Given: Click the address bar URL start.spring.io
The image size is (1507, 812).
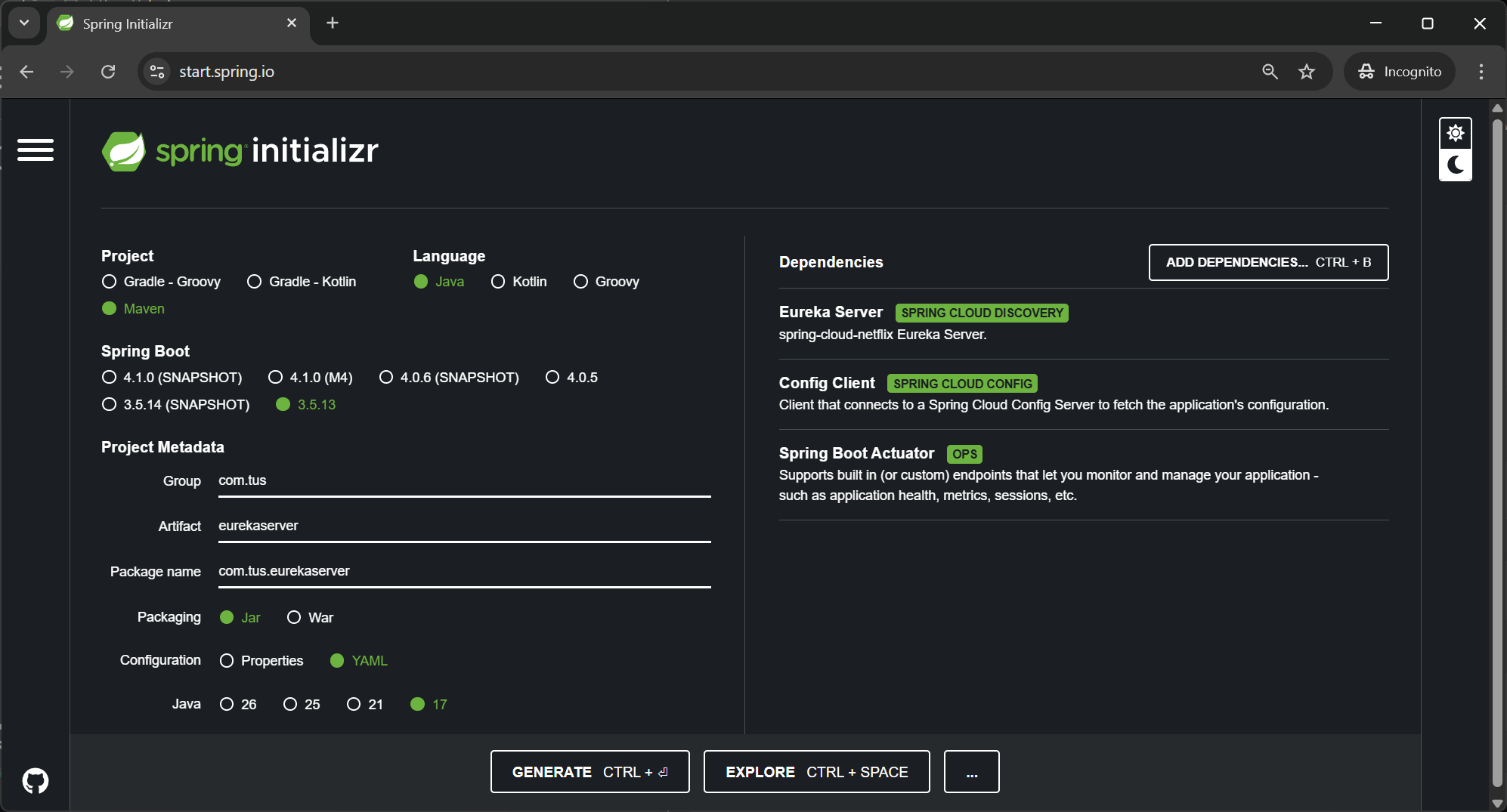Looking at the screenshot, I should [x=227, y=72].
